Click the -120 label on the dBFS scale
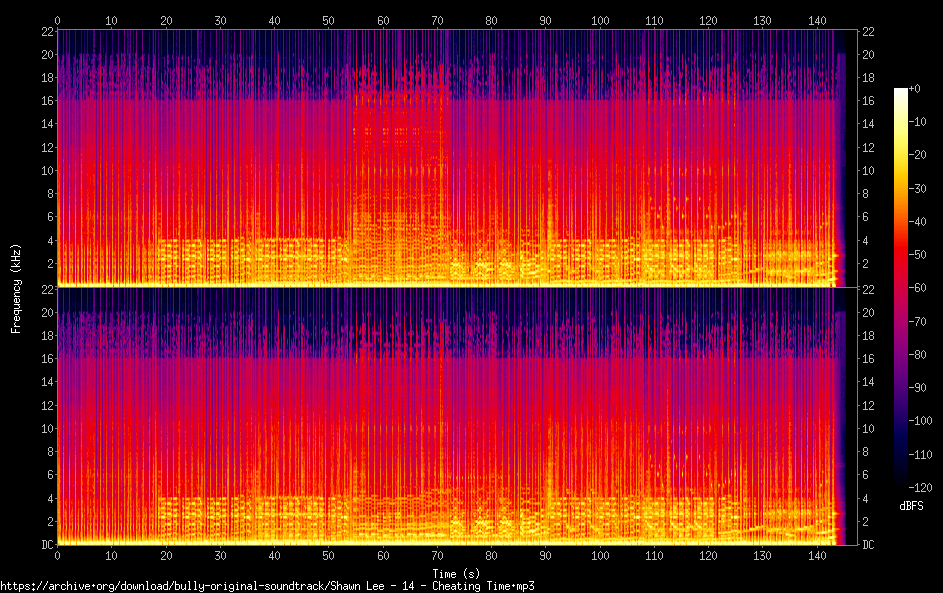943x593 pixels. 920,488
